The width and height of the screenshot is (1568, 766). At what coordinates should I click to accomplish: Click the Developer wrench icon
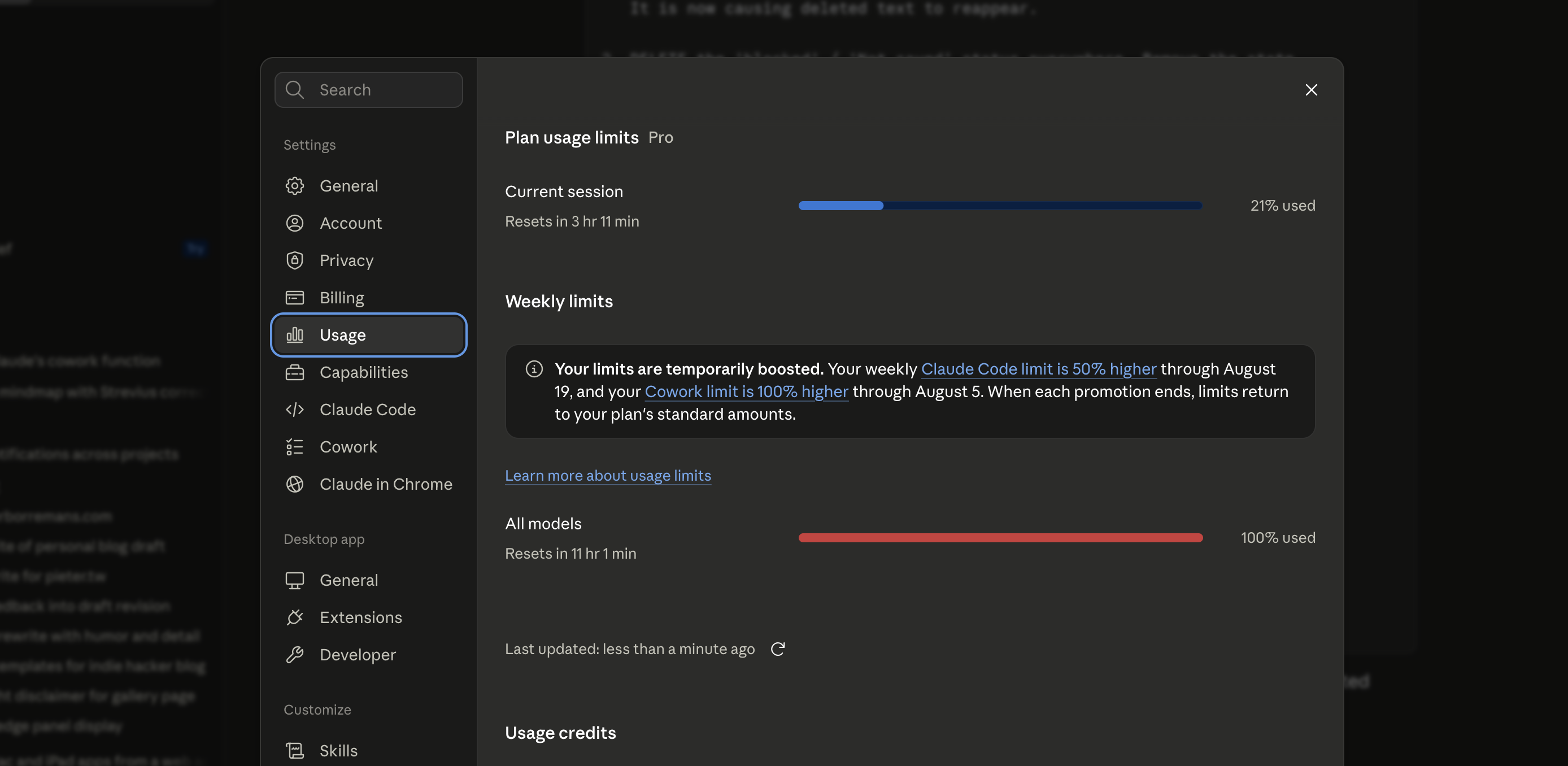click(x=295, y=655)
